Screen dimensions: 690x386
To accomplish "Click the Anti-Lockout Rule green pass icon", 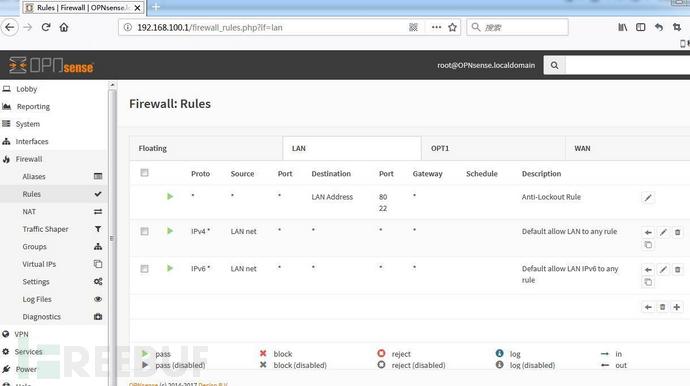I will [170, 197].
